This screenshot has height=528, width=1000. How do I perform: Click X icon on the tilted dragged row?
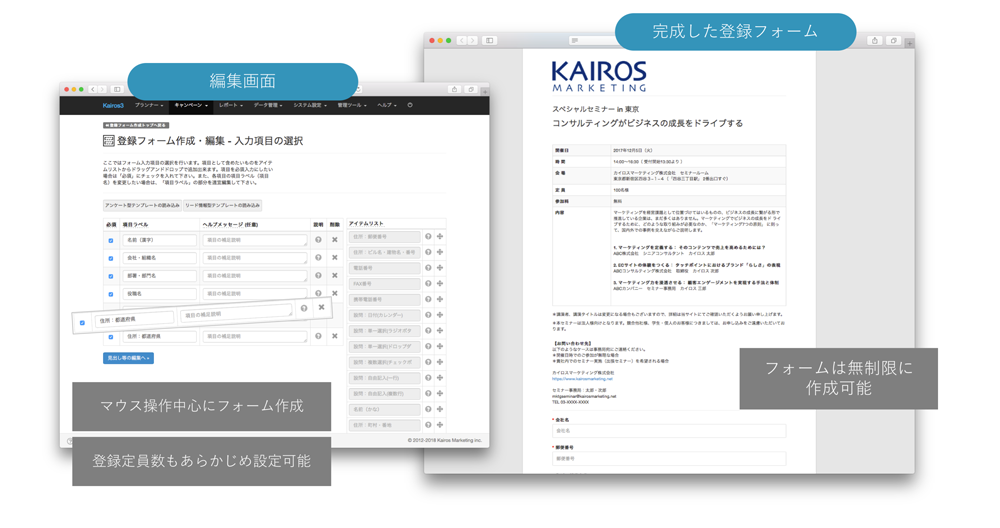(321, 307)
